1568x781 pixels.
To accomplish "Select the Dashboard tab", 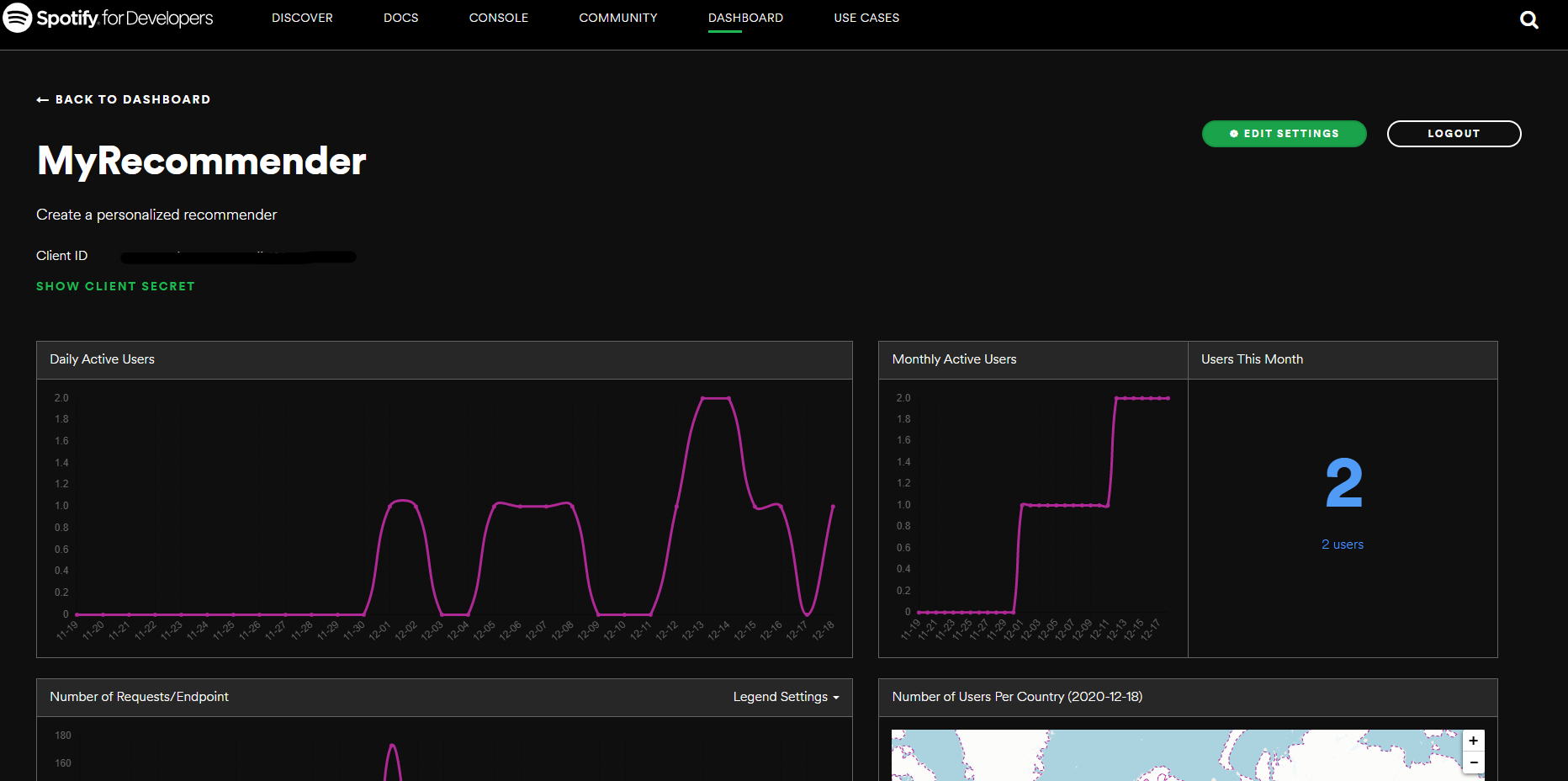I will (x=745, y=18).
